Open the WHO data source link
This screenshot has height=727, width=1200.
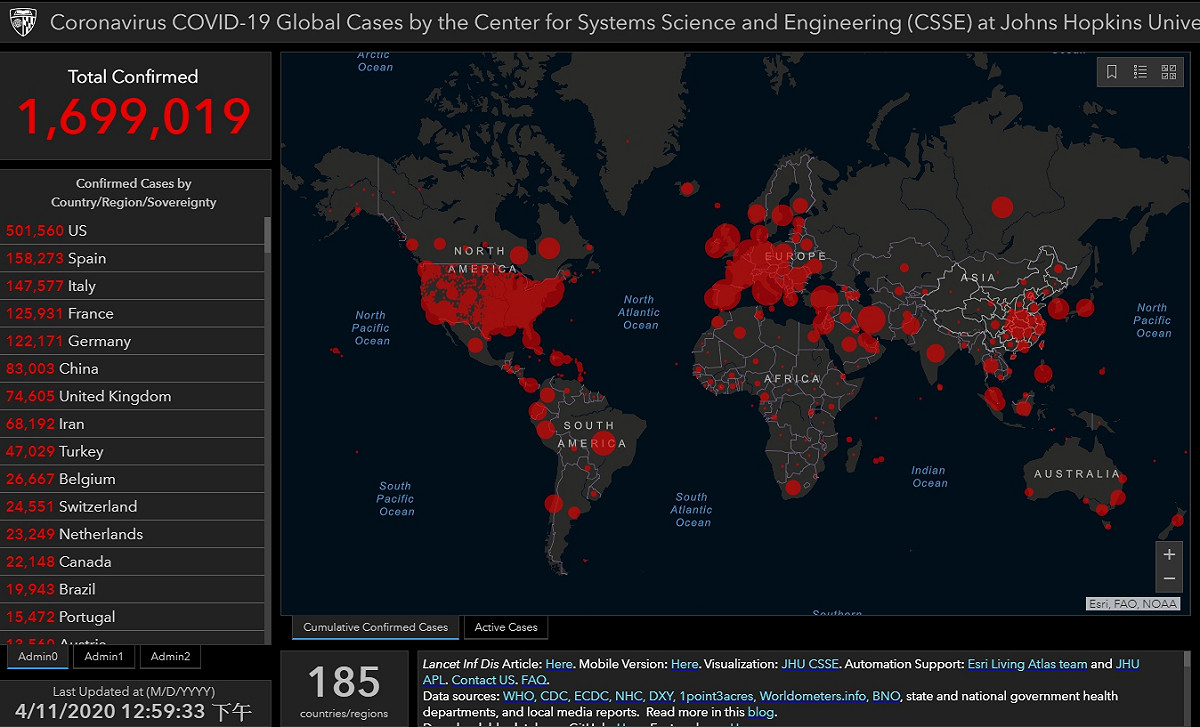pos(519,696)
